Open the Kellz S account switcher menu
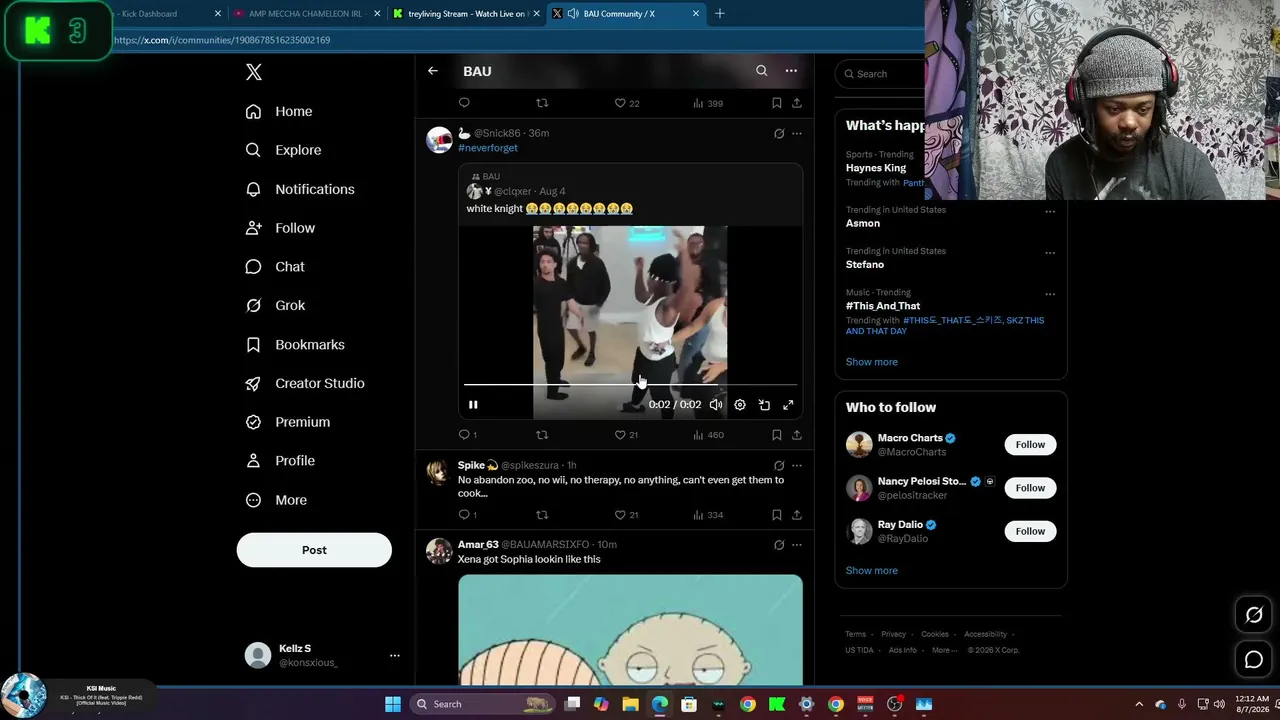Viewport: 1280px width, 720px height. pyautogui.click(x=394, y=656)
